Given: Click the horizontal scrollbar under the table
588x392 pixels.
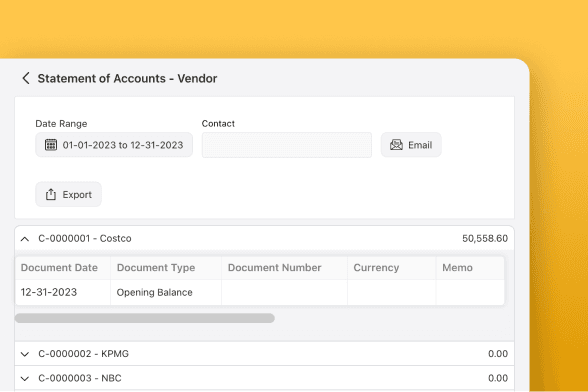Looking at the screenshot, I should pos(144,318).
